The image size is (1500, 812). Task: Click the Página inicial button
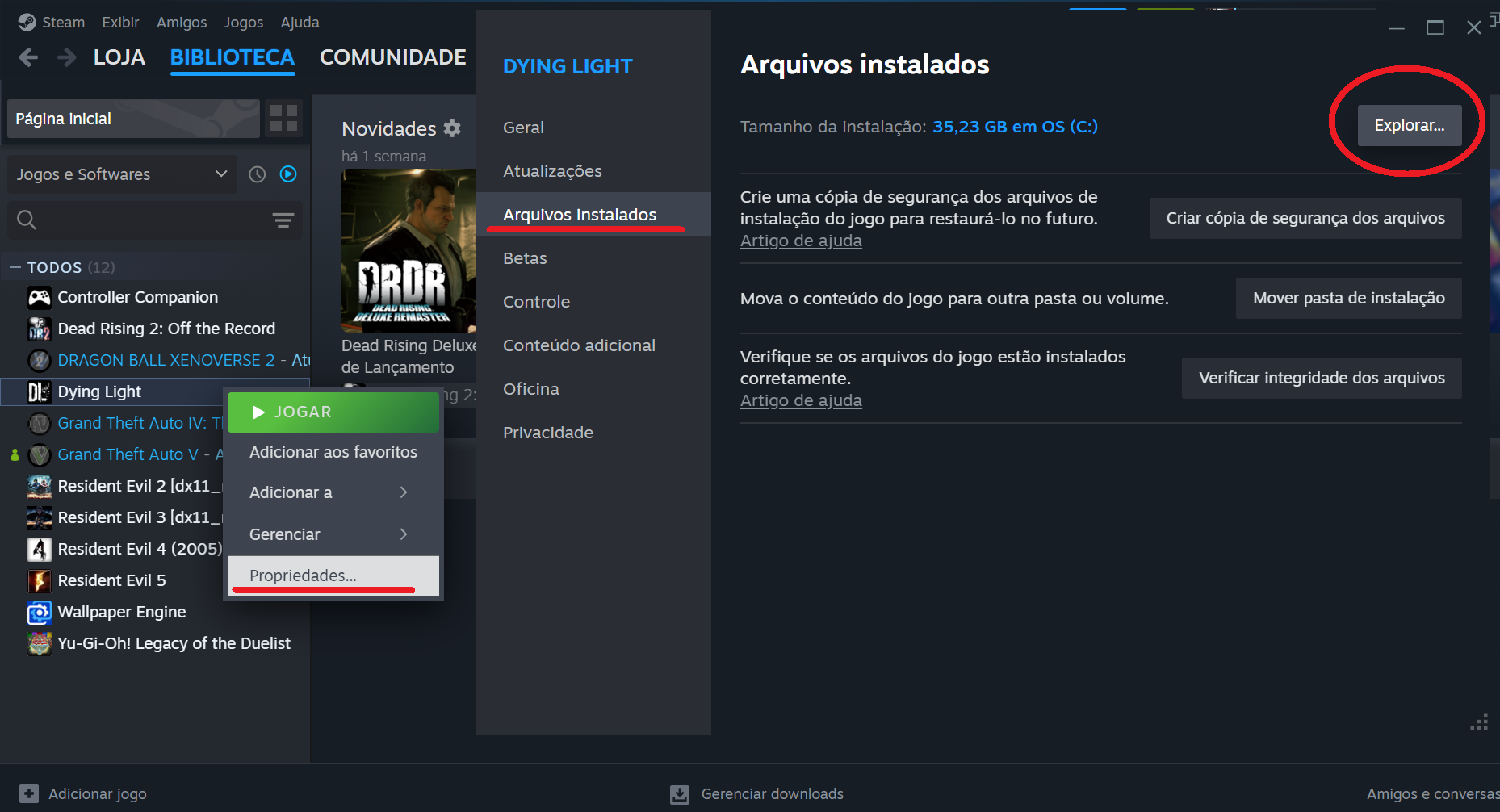click(x=133, y=119)
